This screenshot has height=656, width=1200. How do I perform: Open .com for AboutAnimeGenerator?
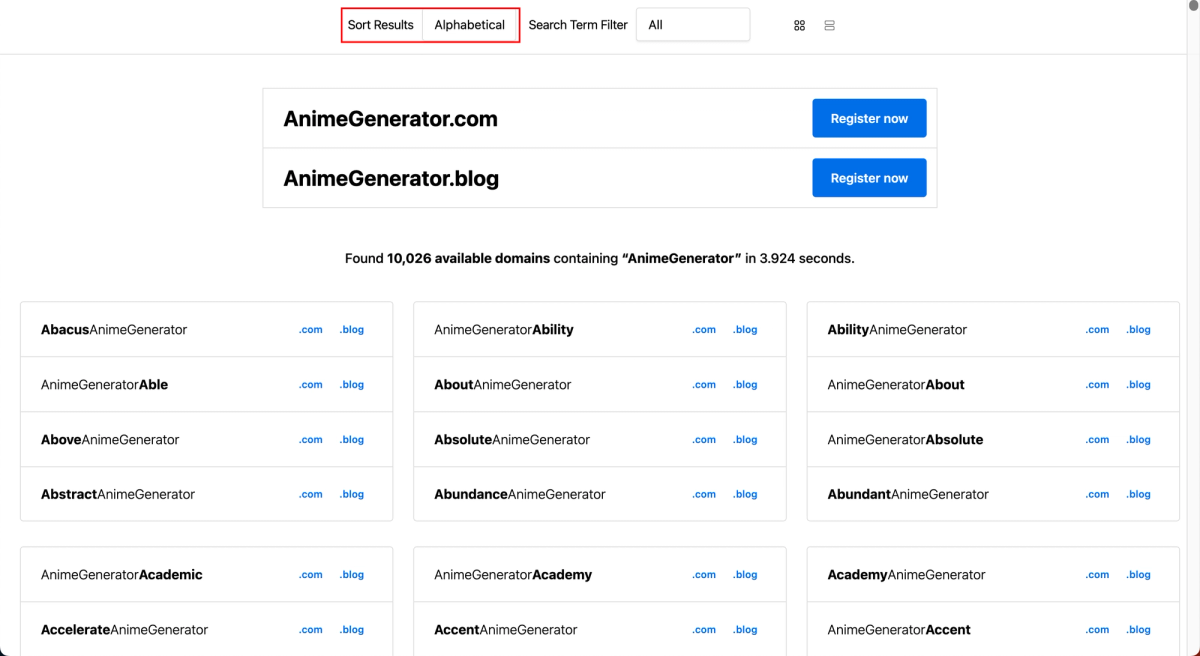[705, 385]
